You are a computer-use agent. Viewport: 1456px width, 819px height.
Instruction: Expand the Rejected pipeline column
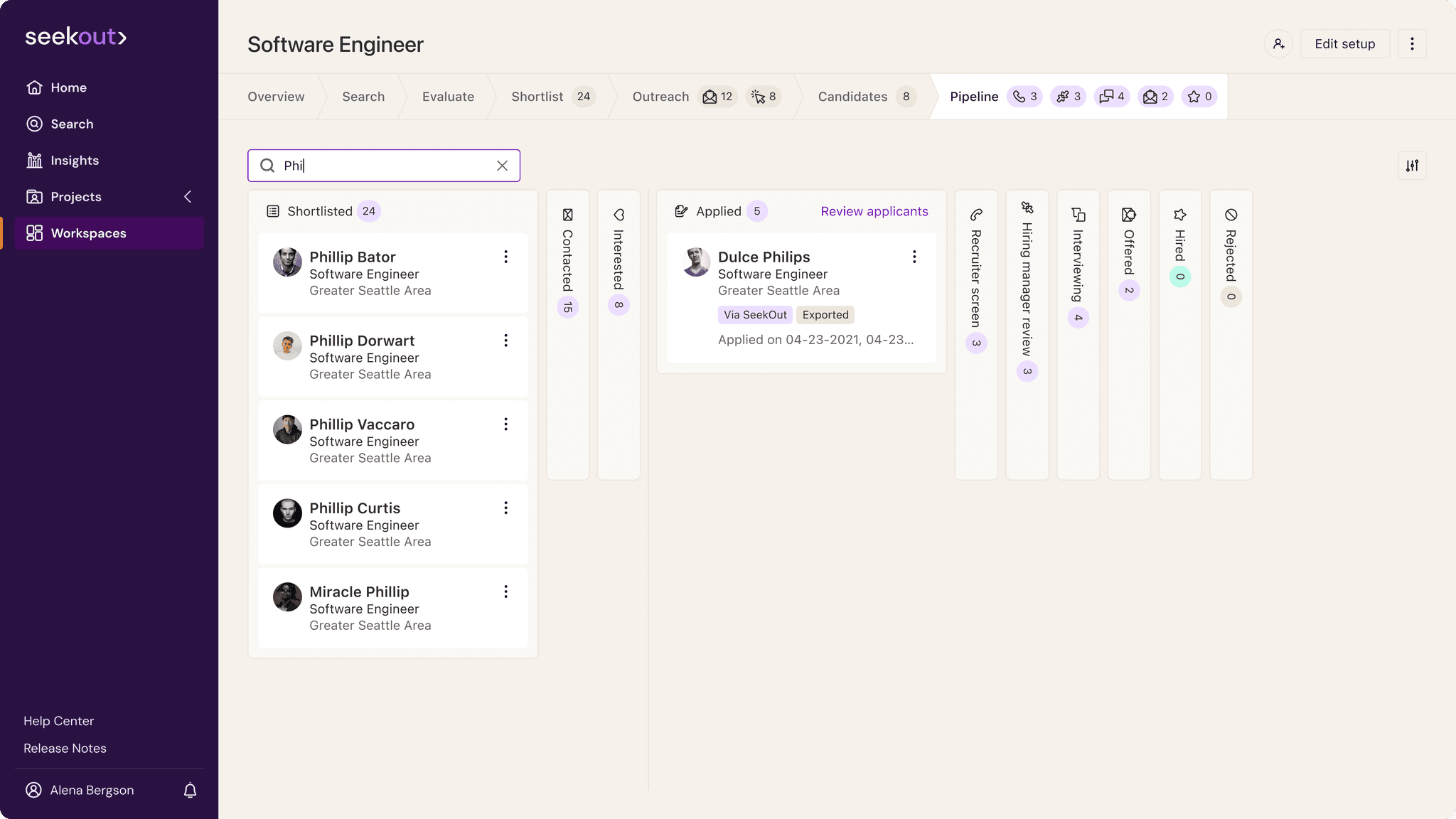(1231, 255)
